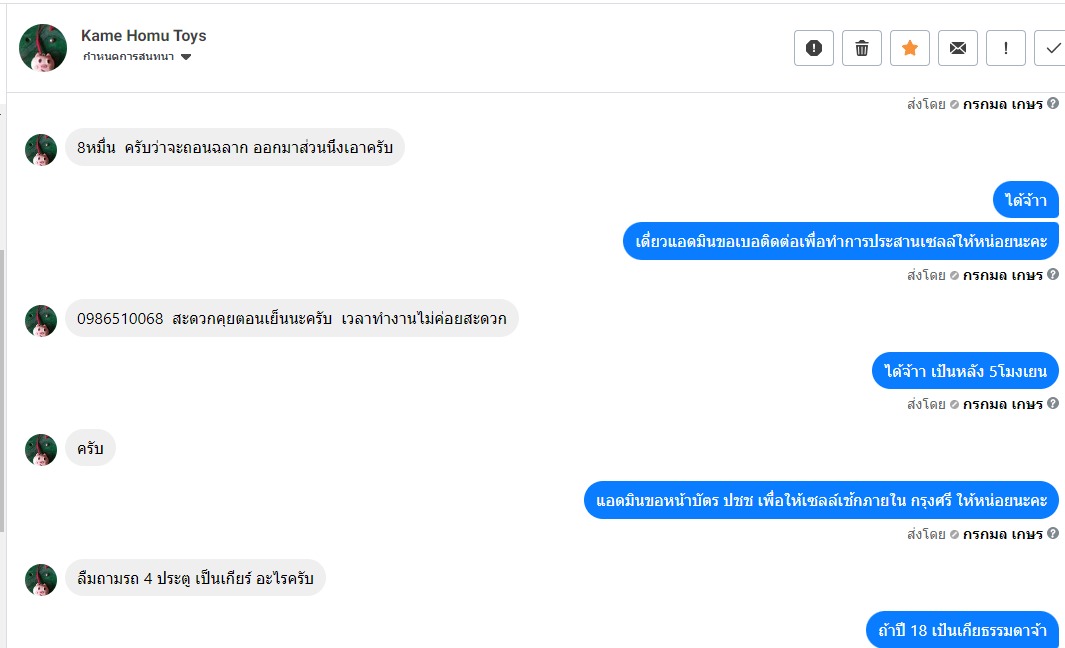Click help icon under the 5โมงเย็น message
Image resolution: width=1065 pixels, height=648 pixels.
tap(1052, 404)
